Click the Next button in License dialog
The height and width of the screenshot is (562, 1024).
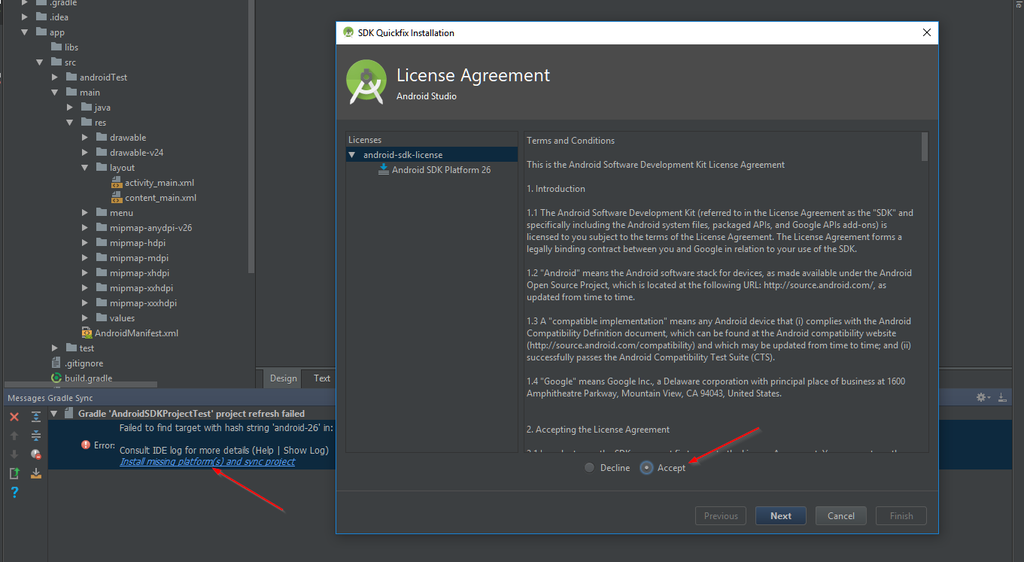(x=780, y=516)
